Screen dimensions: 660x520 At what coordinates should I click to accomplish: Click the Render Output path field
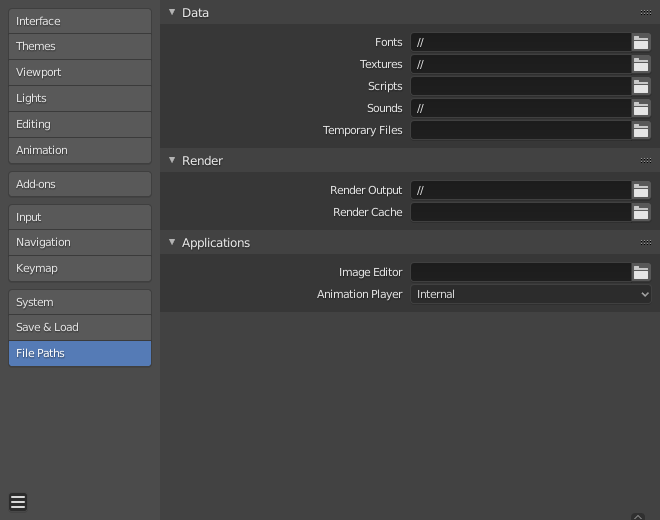(x=520, y=190)
